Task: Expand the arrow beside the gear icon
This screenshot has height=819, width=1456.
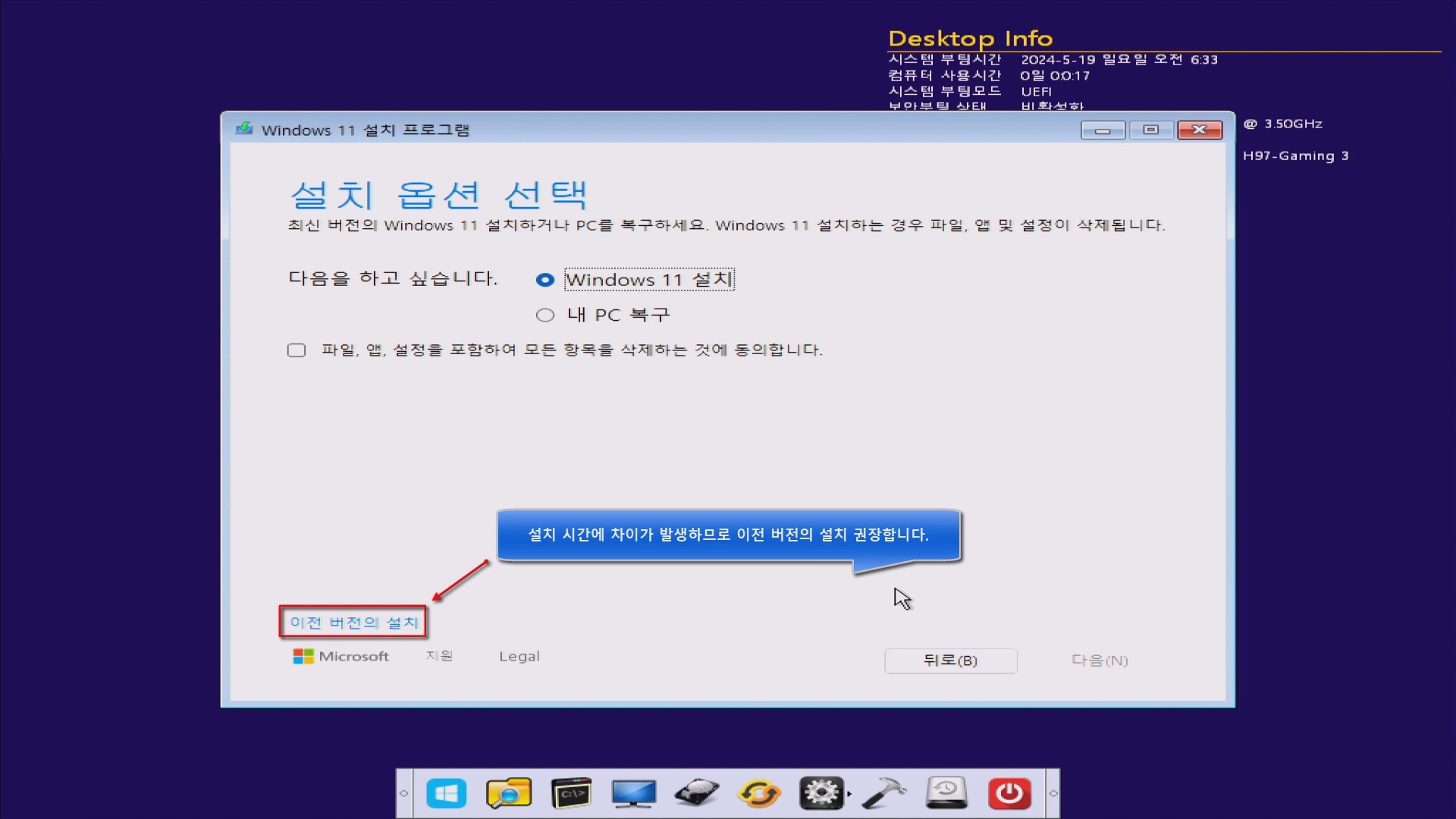Action: tap(849, 794)
